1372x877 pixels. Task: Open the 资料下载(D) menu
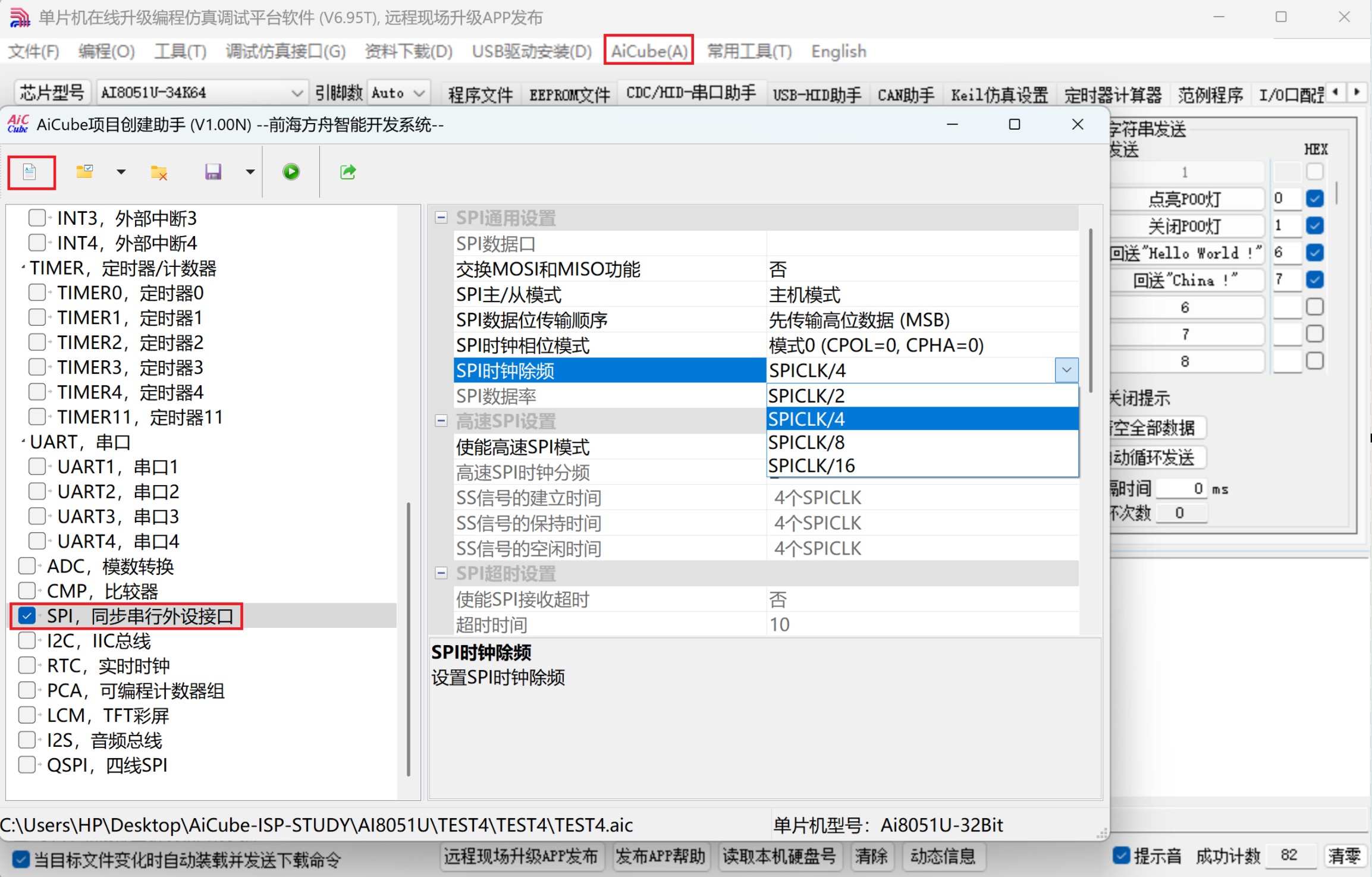coord(409,51)
